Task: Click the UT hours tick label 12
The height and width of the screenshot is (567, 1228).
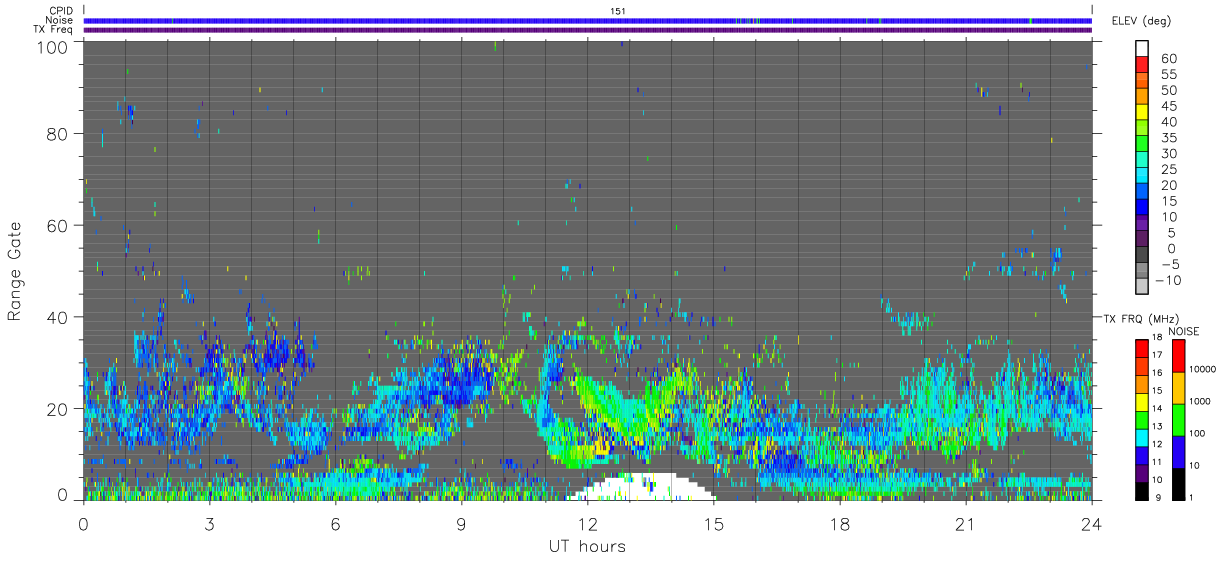Action: pyautogui.click(x=588, y=523)
